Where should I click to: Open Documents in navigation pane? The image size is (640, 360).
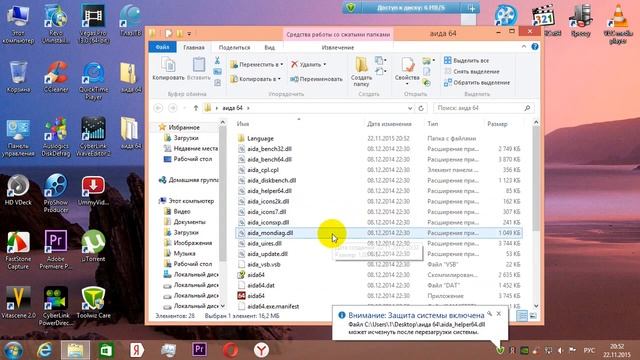[x=189, y=222]
